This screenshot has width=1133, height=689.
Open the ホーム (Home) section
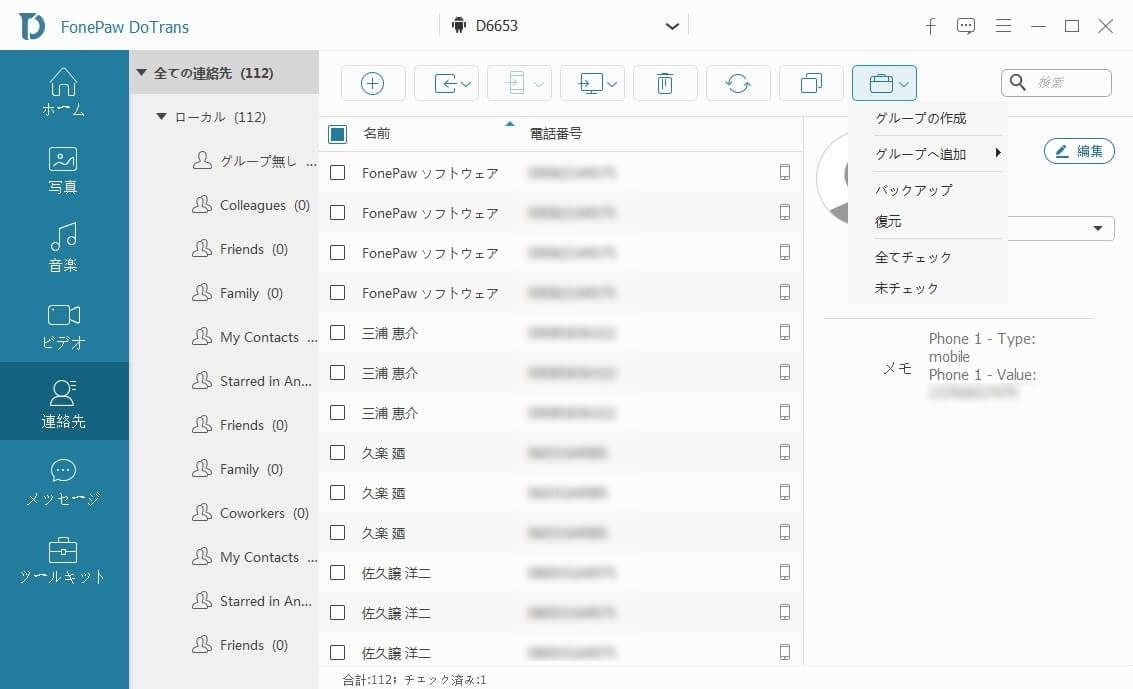coord(64,92)
